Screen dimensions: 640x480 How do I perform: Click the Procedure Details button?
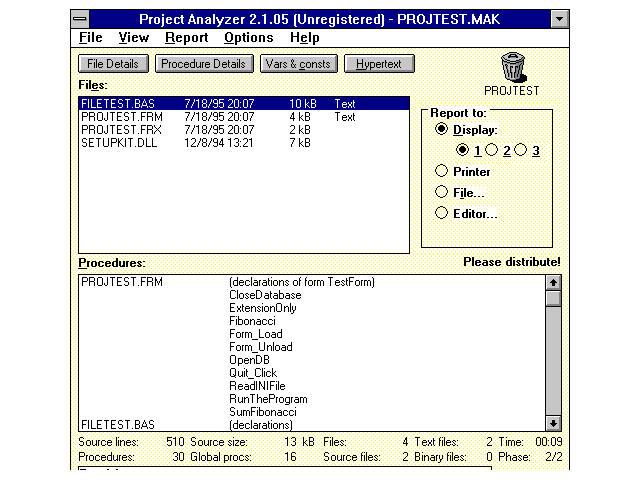203,64
